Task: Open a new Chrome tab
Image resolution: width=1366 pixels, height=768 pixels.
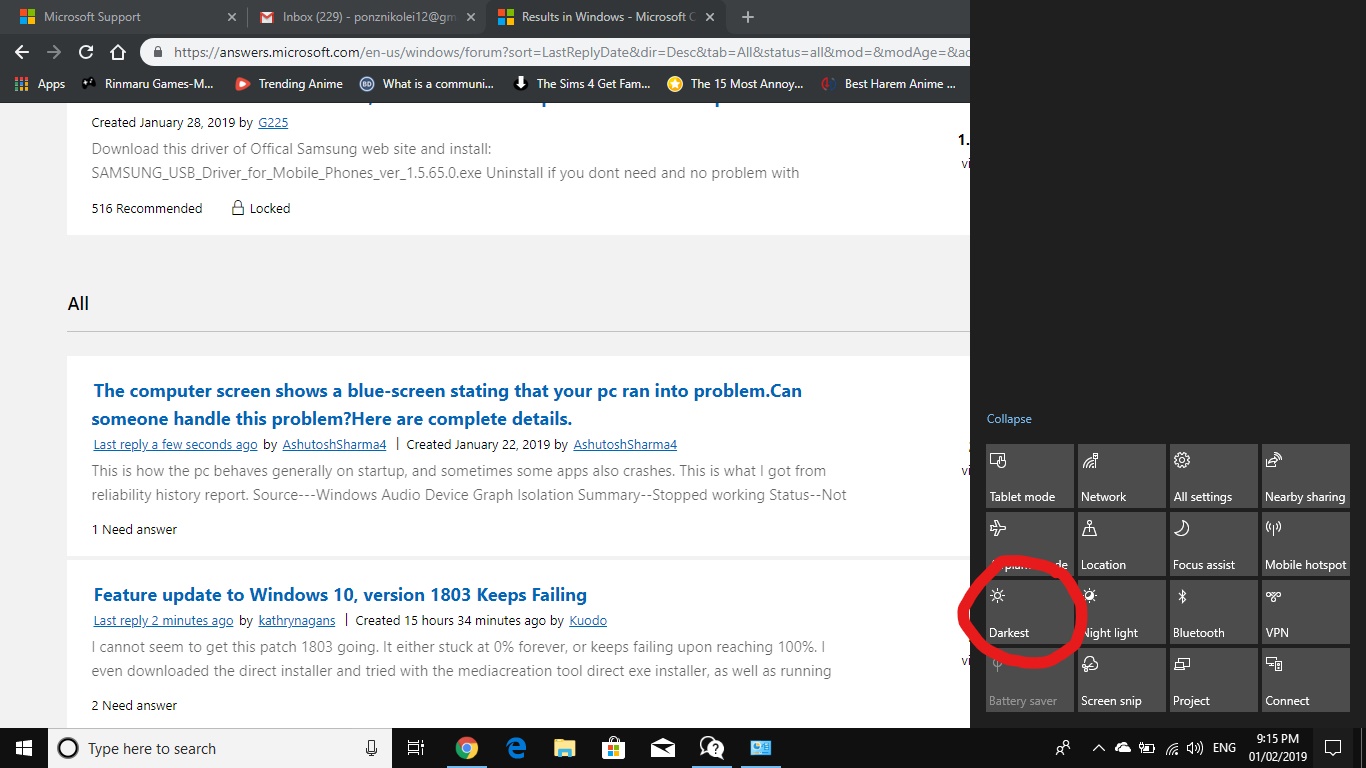Action: point(748,17)
